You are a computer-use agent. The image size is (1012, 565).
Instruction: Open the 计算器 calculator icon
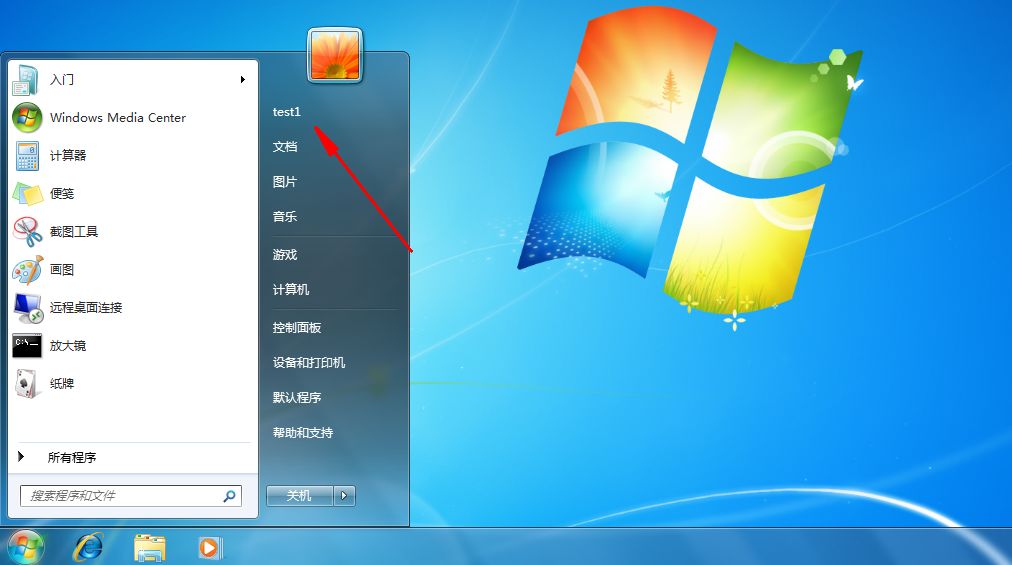click(27, 156)
